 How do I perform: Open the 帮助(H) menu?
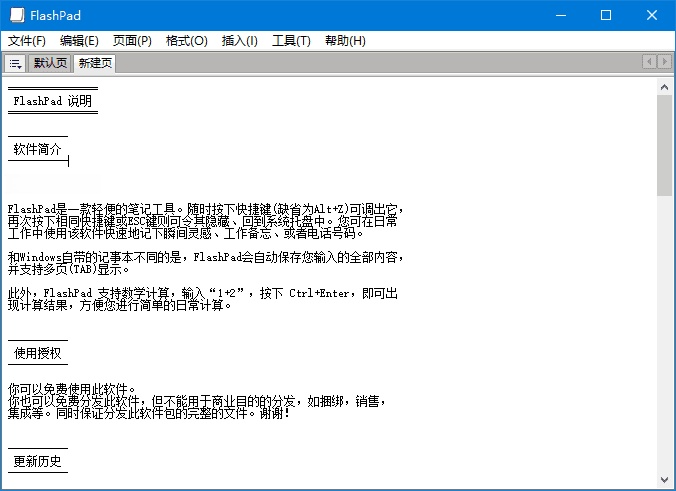click(x=345, y=41)
